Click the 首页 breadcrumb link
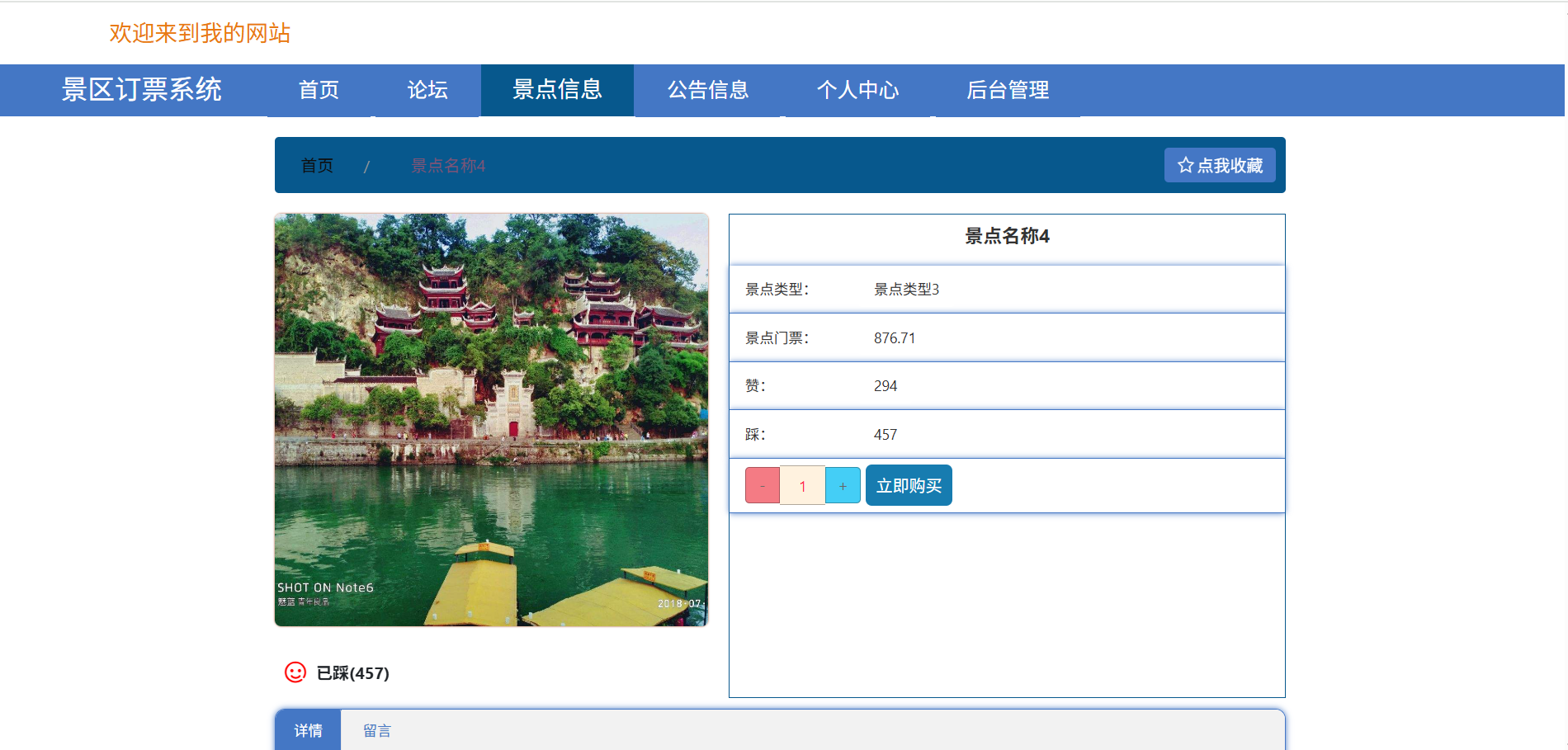 317,166
